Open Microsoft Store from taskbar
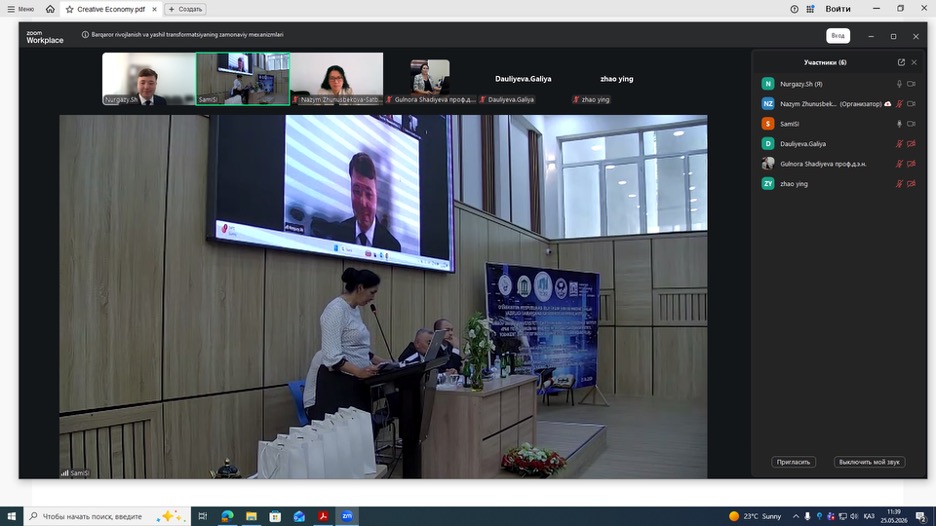Viewport: 936px width, 526px height. pos(275,516)
